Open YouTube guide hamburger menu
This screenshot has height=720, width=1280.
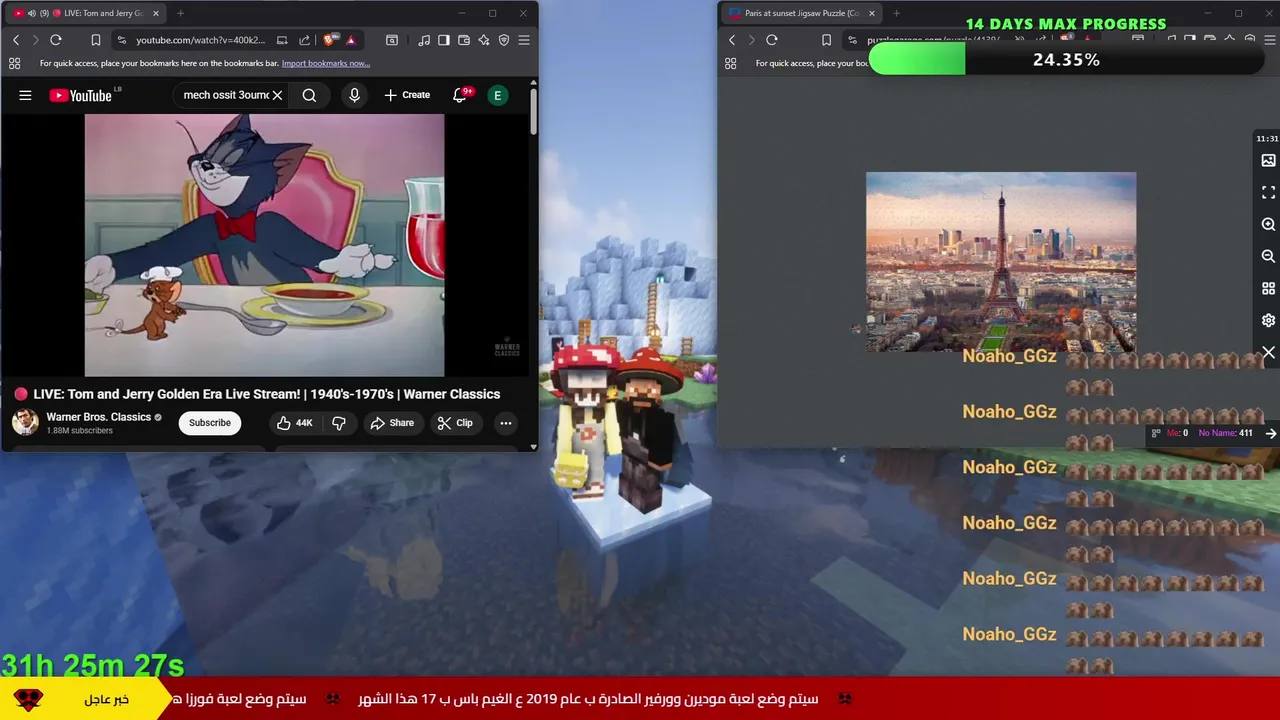[25, 95]
